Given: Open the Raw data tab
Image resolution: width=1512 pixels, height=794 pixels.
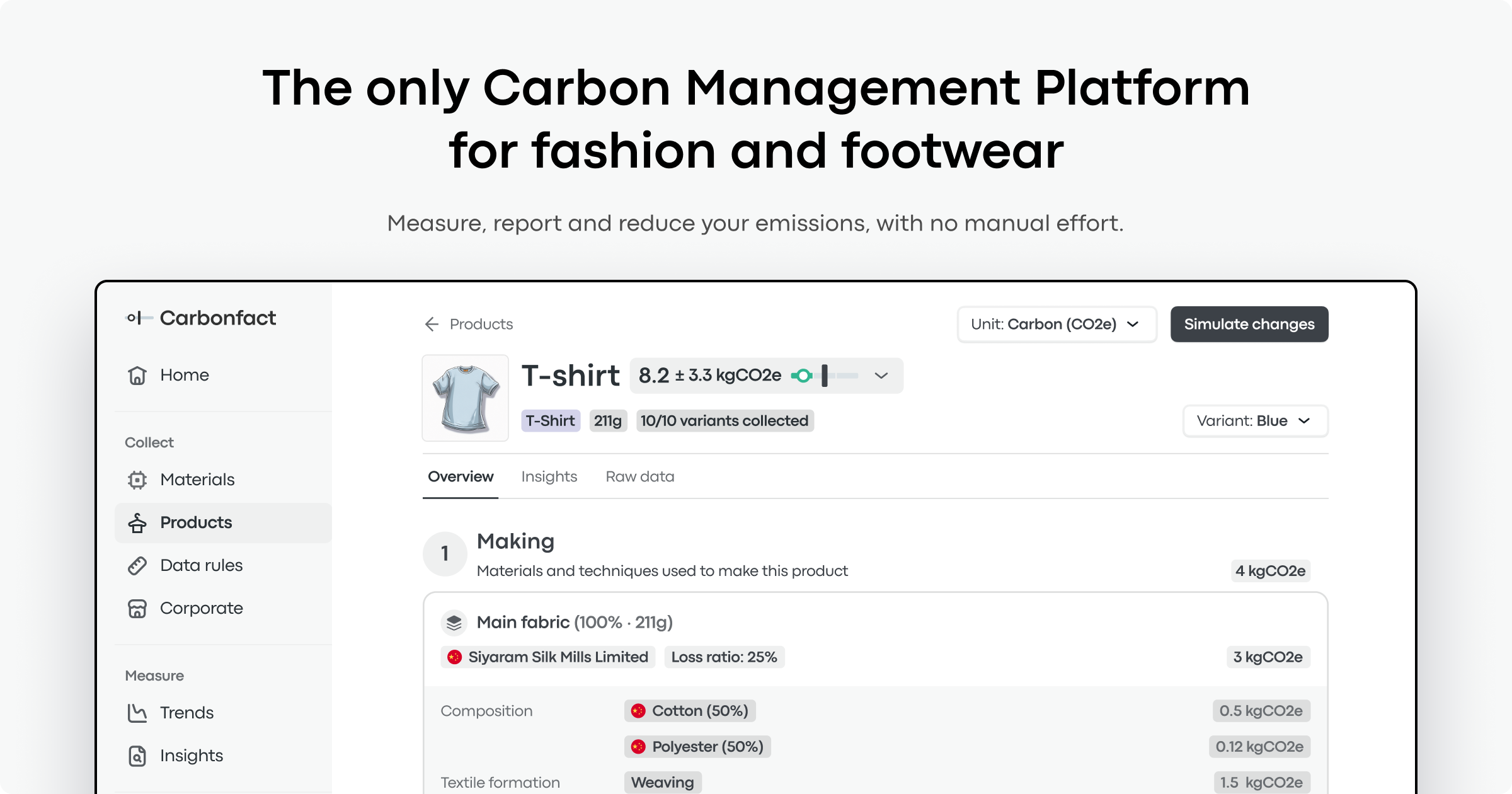Looking at the screenshot, I should [640, 476].
